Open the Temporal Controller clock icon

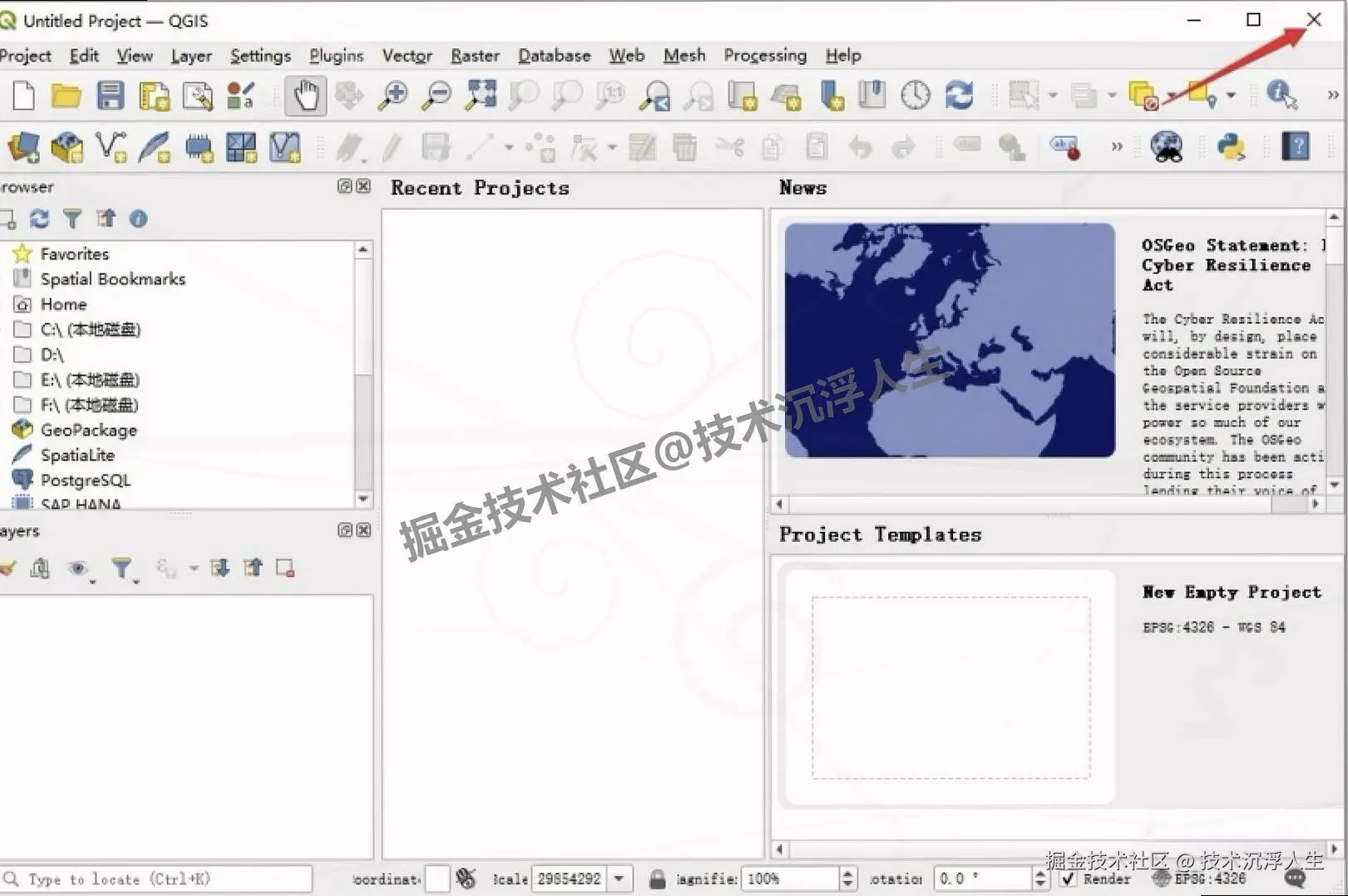point(915,95)
